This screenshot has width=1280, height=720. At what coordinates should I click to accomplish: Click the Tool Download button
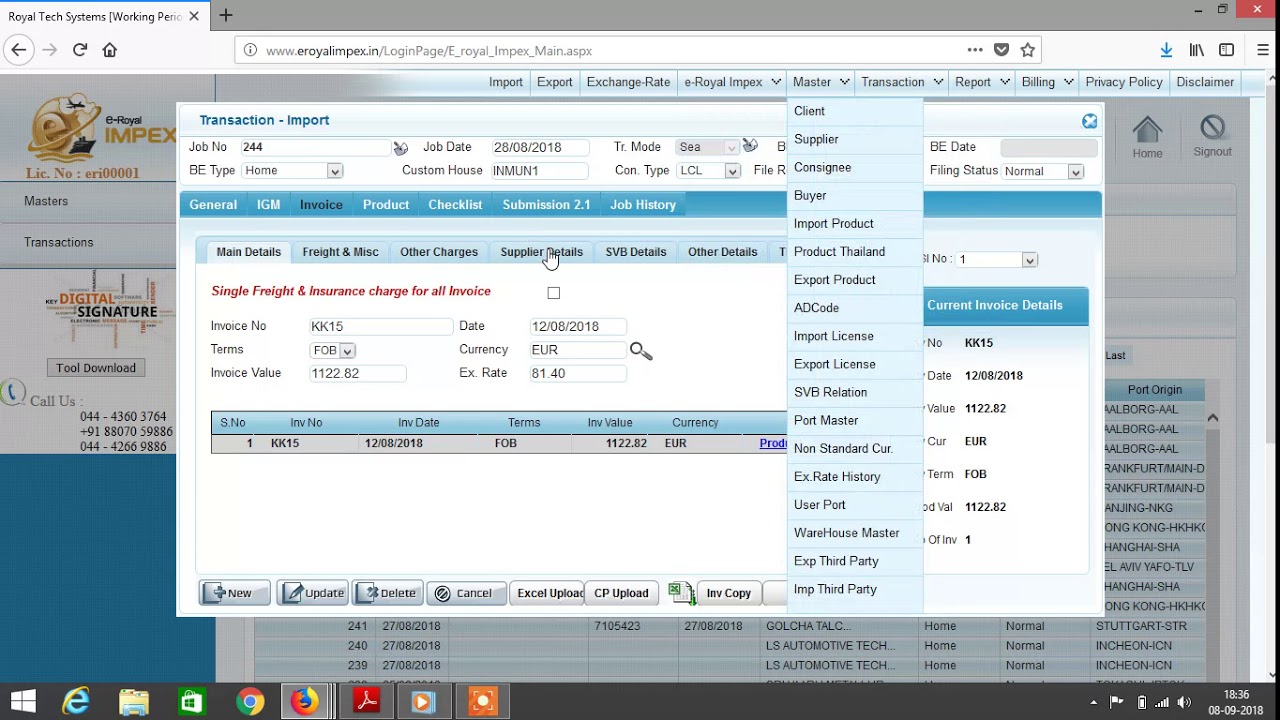pos(96,368)
